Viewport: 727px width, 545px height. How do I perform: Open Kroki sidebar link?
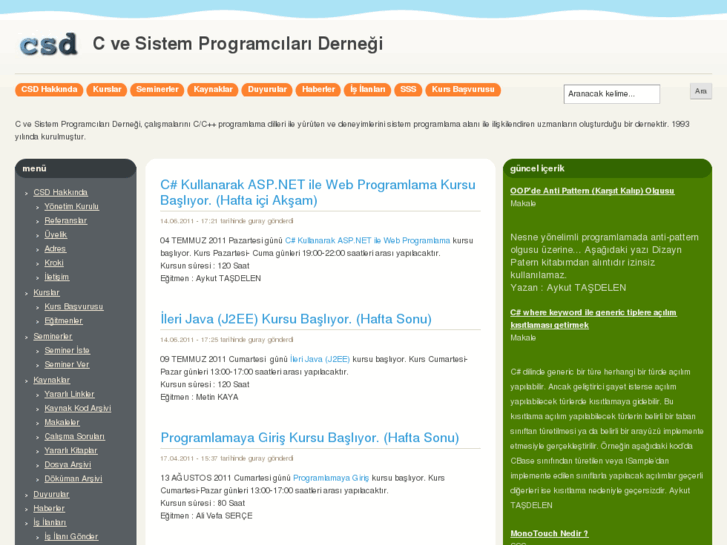(x=54, y=263)
